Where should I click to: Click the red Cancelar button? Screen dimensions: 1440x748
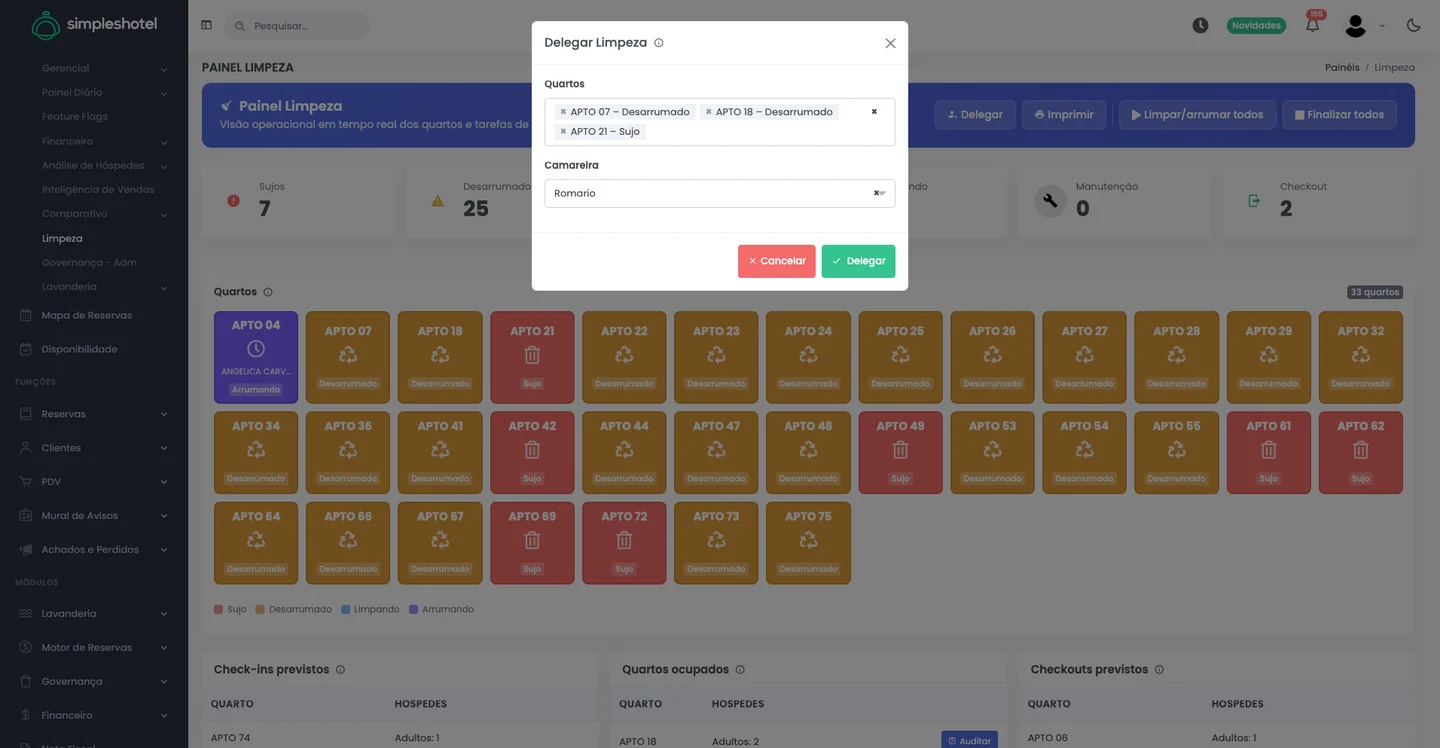777,261
